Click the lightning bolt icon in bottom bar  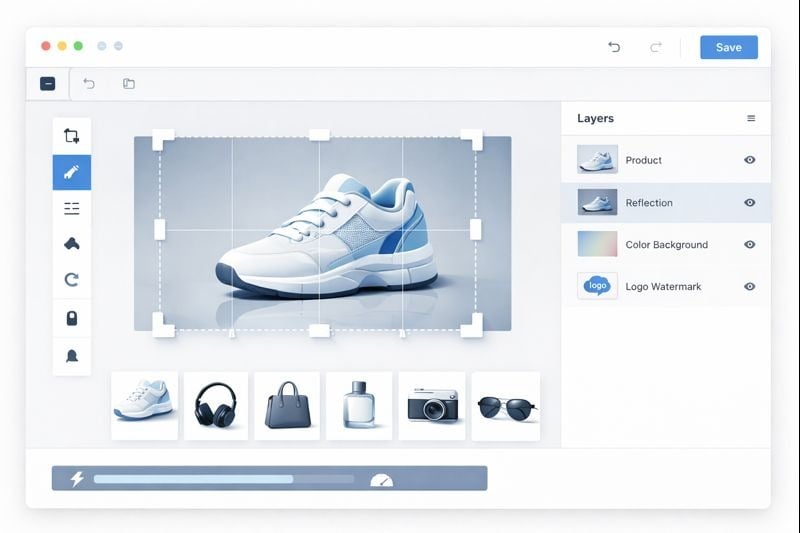[x=77, y=478]
